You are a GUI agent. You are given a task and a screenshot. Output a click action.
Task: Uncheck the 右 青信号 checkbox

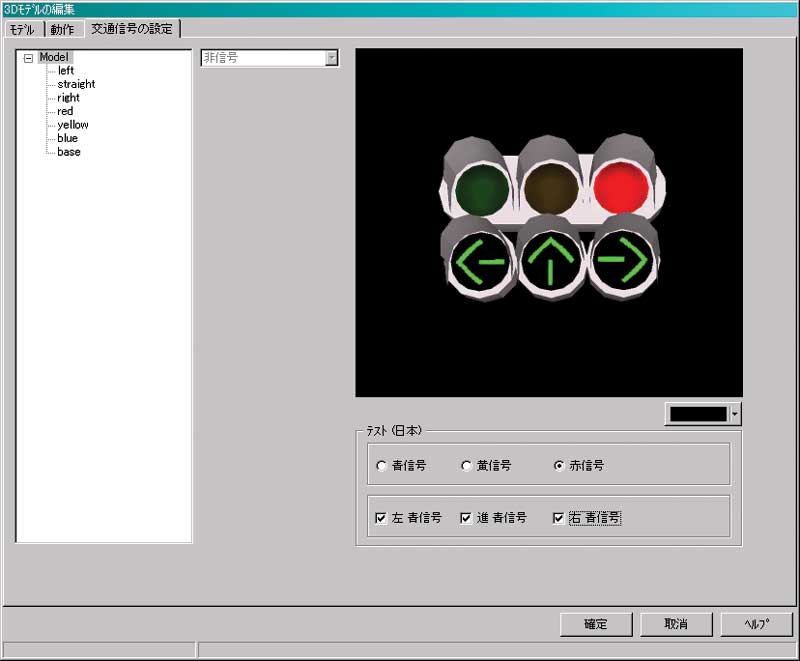559,518
